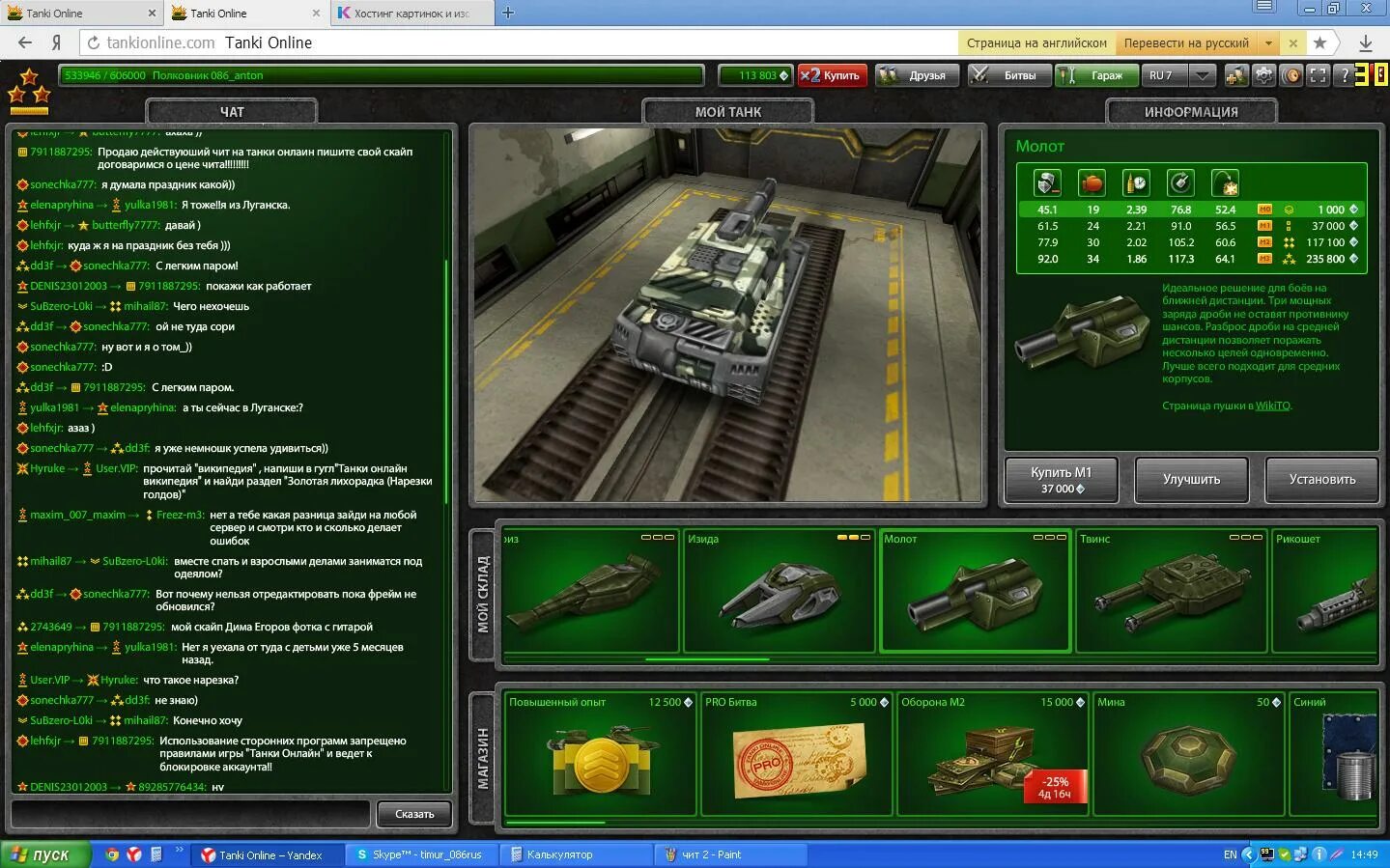
Task: Click the M1 modification badge
Action: click(1265, 226)
